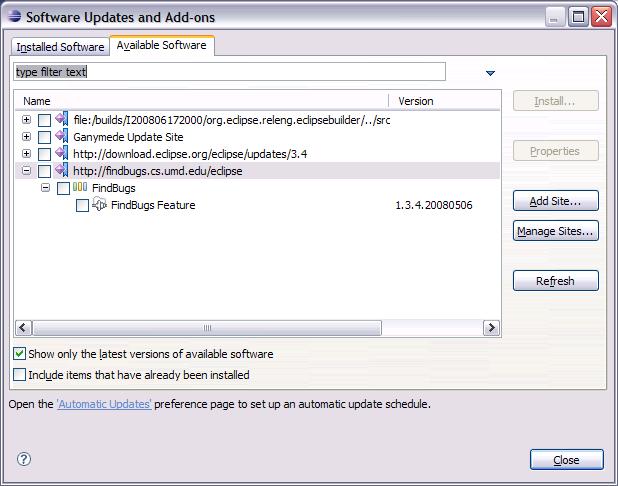Click the scroll left arrow of the list

pyautogui.click(x=23, y=328)
